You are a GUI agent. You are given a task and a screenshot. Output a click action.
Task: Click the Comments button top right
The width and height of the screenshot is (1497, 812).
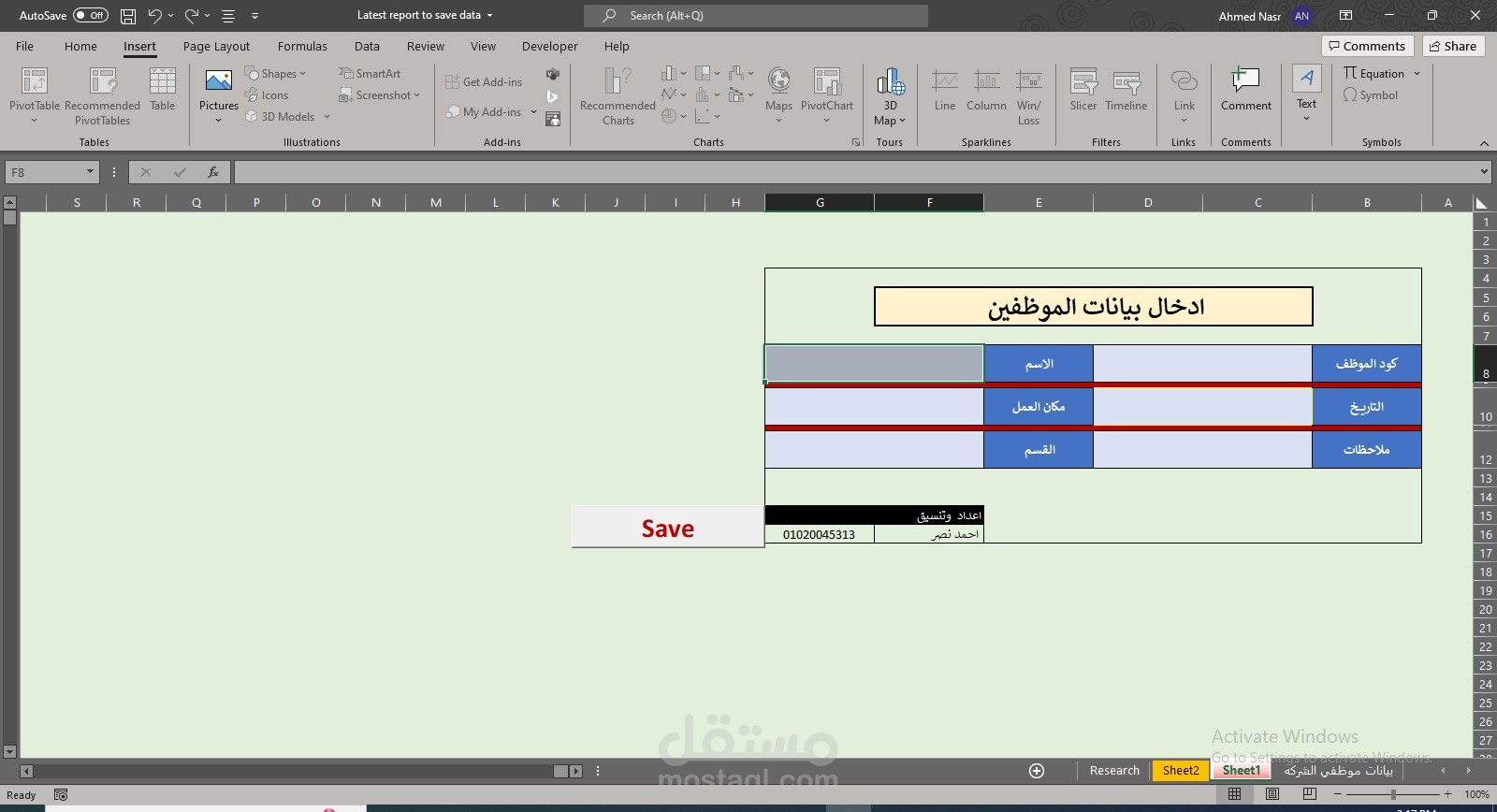1368,46
